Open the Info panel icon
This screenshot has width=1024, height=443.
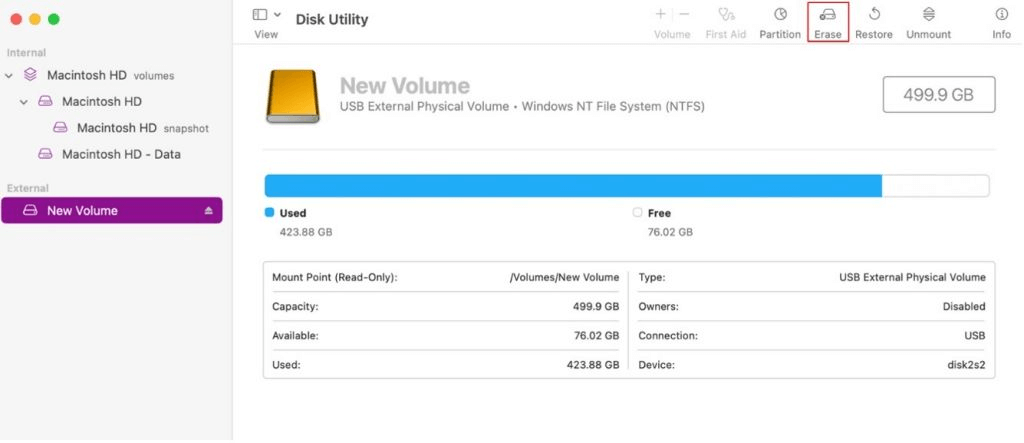click(1001, 15)
